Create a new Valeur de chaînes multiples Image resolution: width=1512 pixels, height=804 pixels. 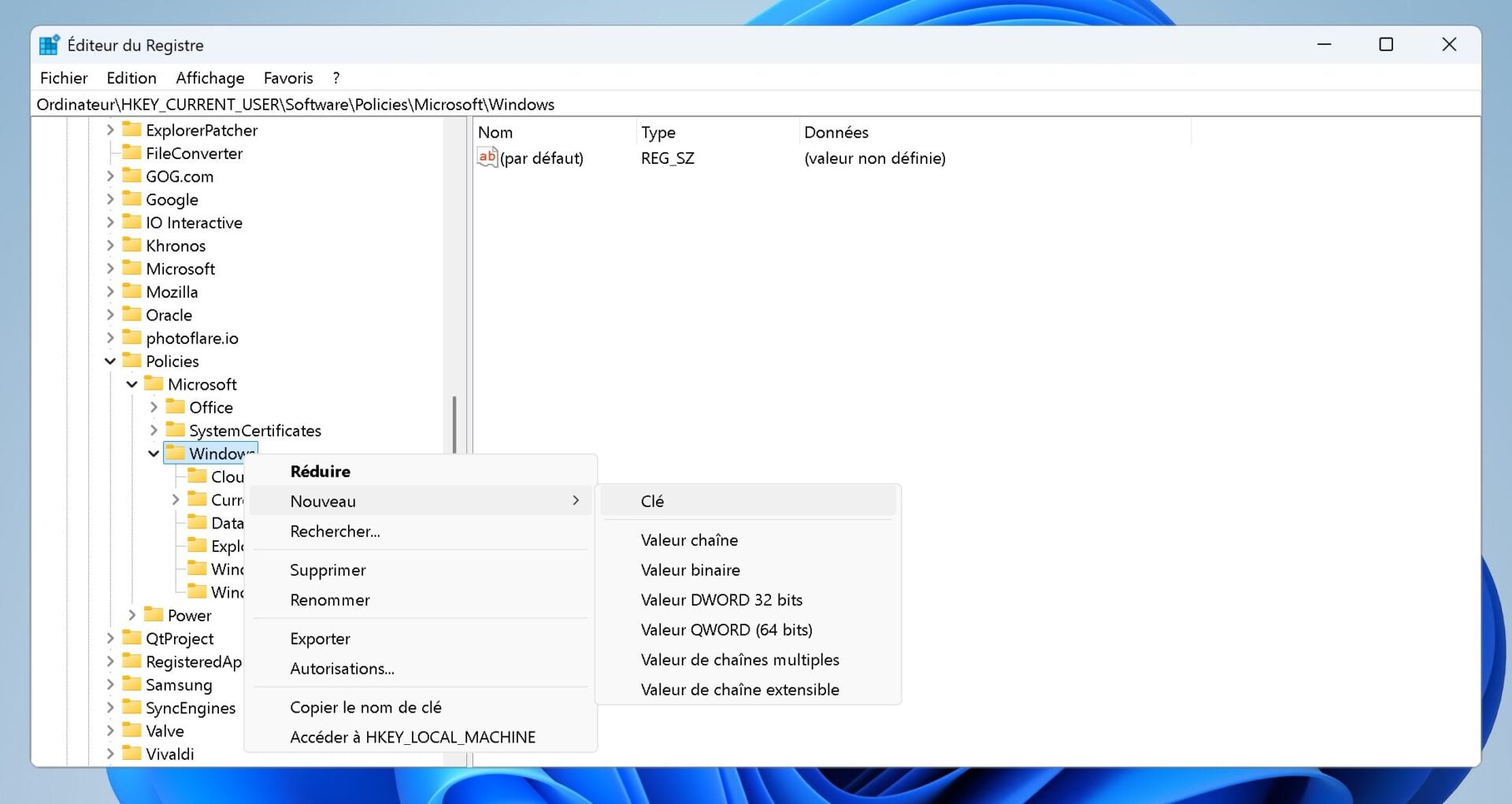pos(748,659)
